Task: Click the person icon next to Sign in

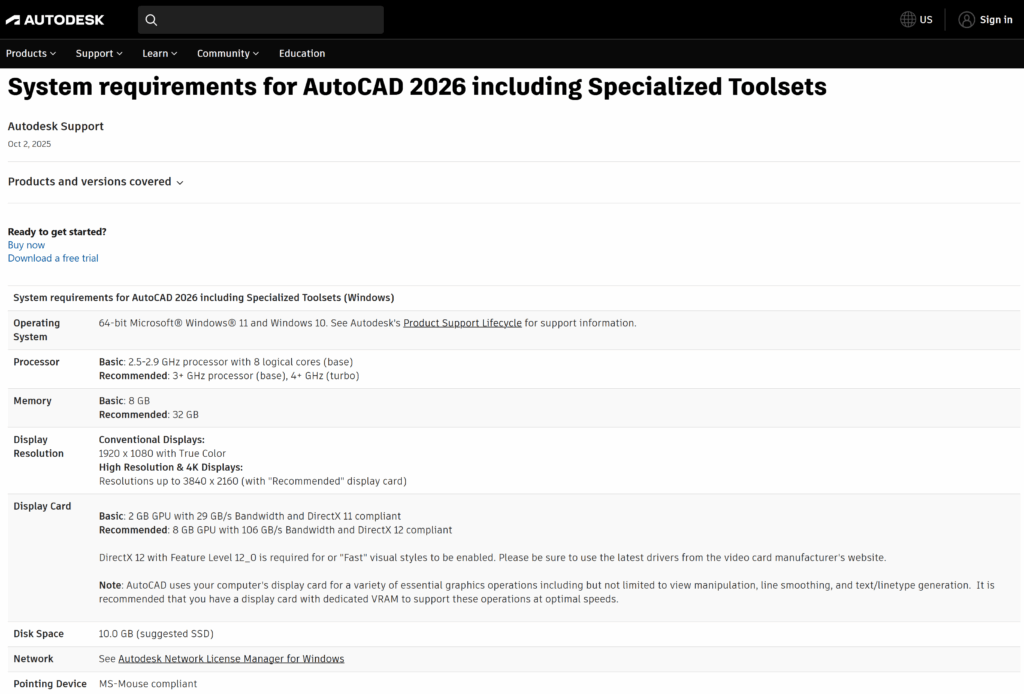Action: point(966,19)
